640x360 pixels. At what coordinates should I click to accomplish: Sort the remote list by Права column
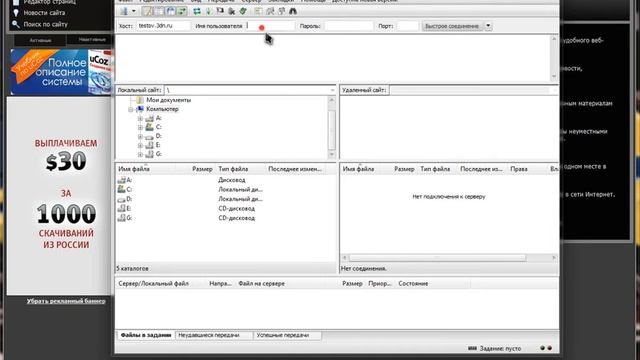pyautogui.click(x=527, y=169)
